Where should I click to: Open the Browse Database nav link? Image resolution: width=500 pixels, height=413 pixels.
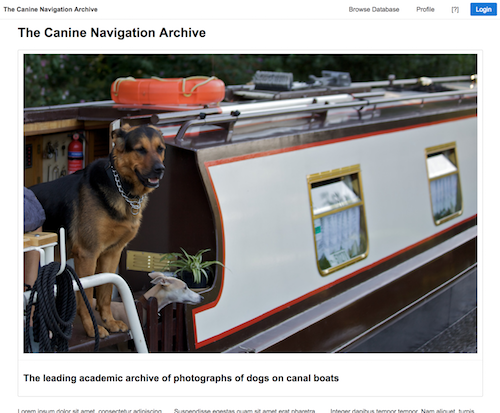pyautogui.click(x=374, y=10)
